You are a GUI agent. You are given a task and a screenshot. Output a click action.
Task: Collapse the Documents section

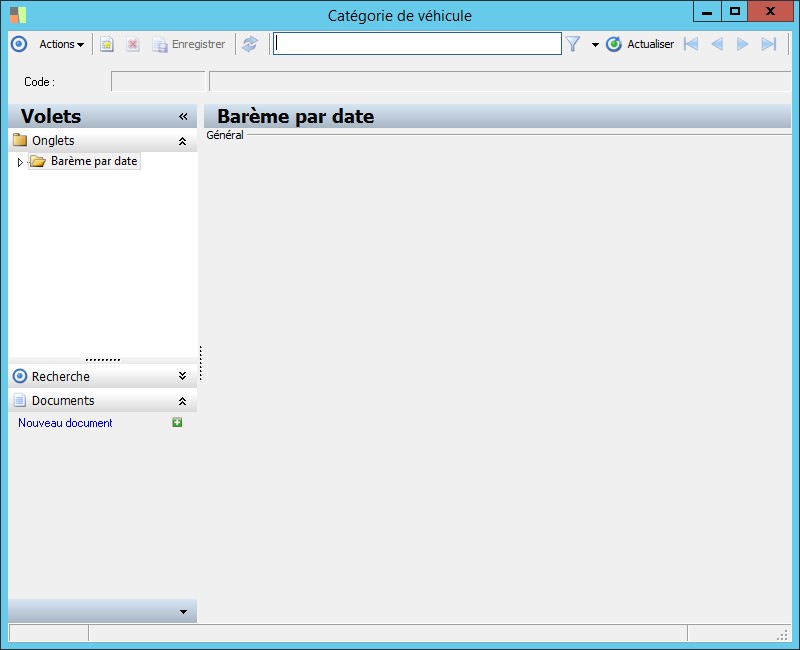pos(182,402)
